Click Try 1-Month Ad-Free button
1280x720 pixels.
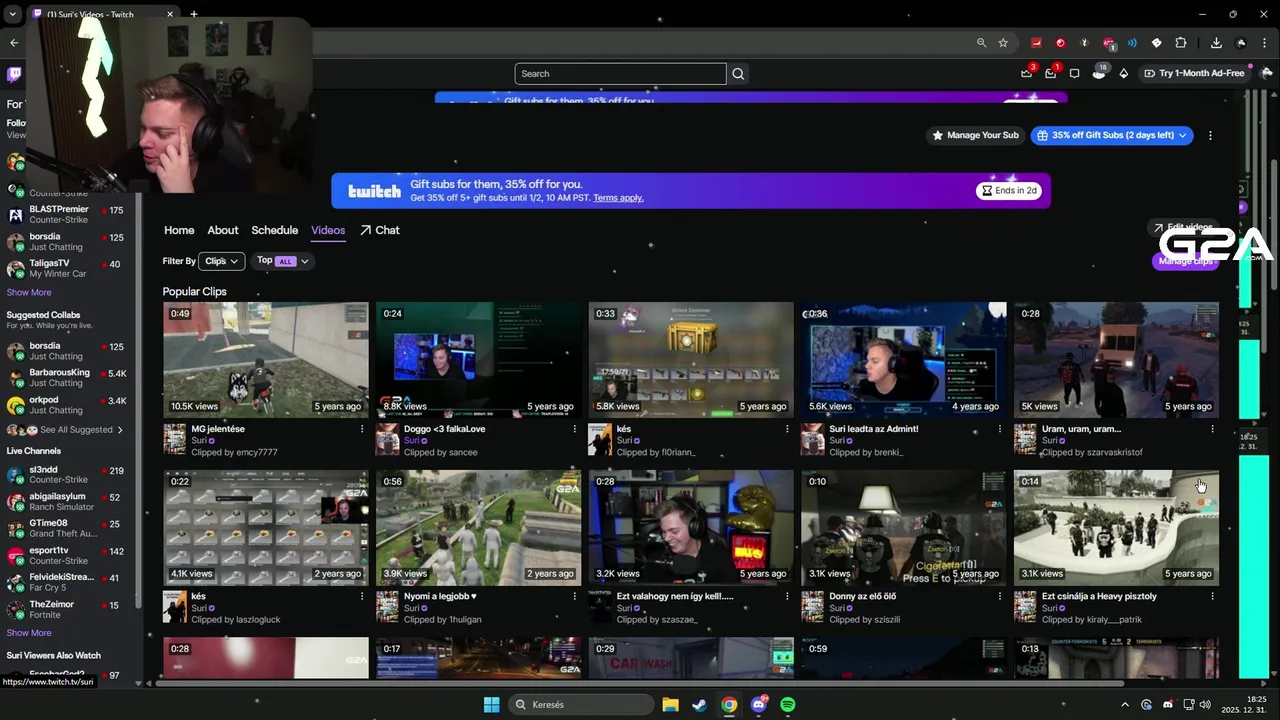tap(1195, 73)
